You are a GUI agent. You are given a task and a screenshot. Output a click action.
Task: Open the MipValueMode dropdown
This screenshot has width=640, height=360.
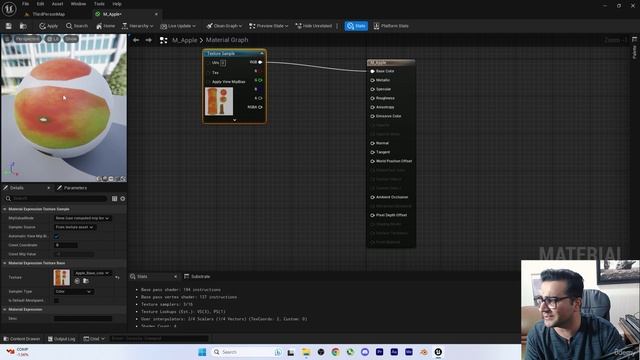pyautogui.click(x=82, y=218)
